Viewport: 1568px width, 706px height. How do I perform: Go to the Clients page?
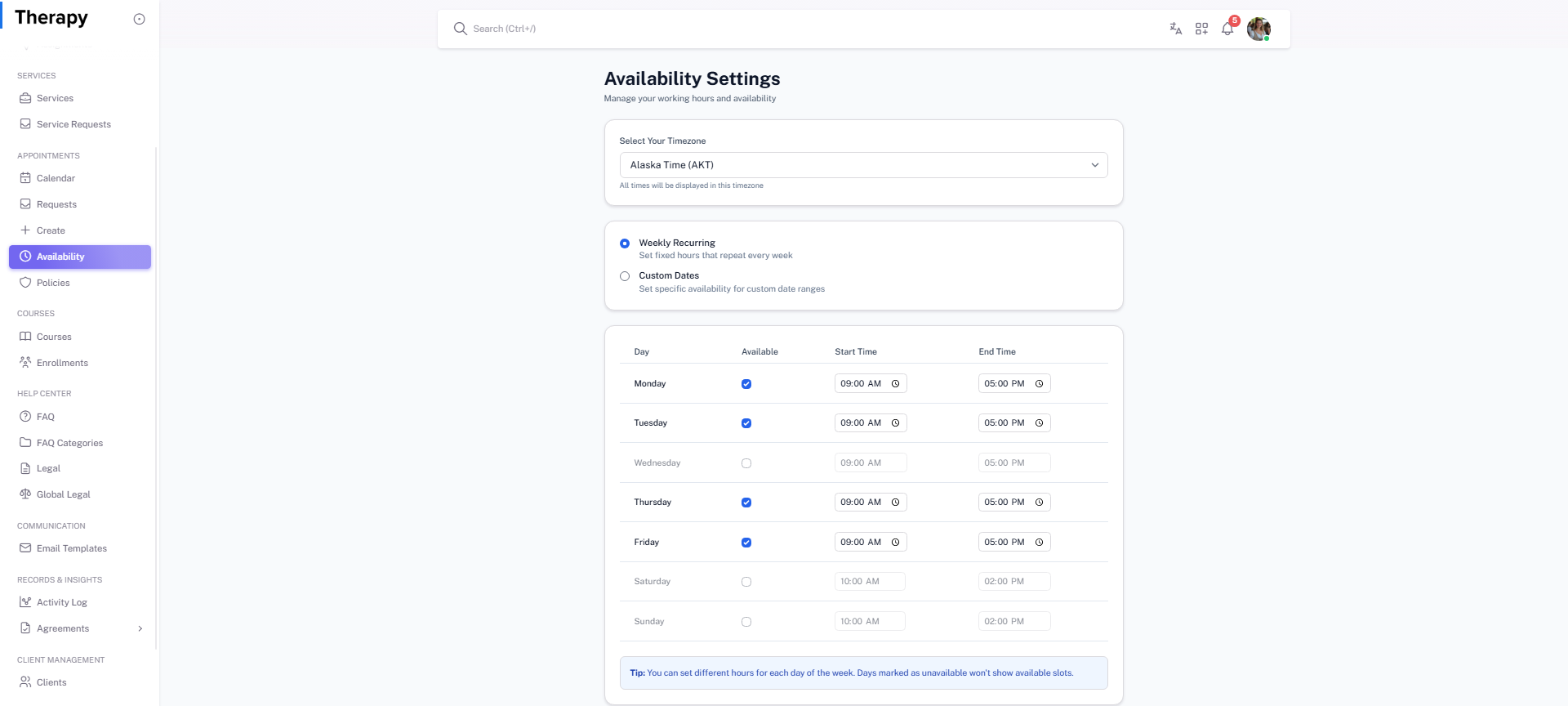click(80, 682)
